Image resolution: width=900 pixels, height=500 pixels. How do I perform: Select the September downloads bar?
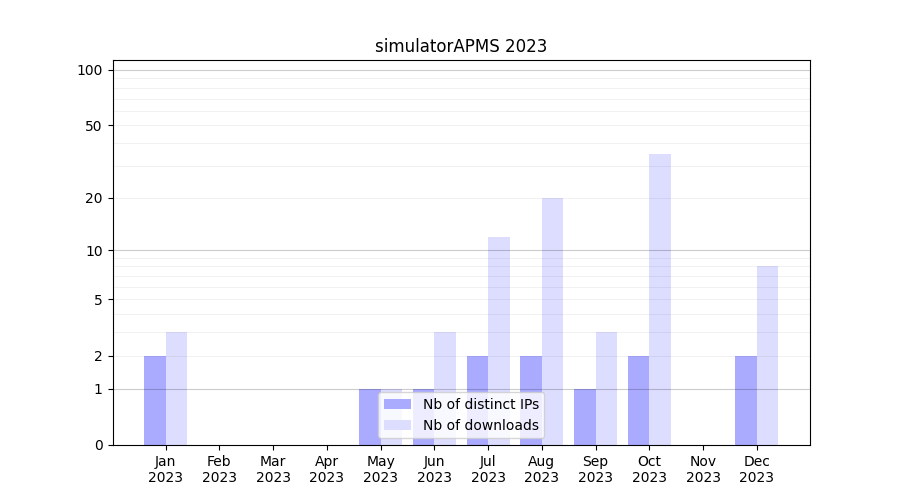click(606, 388)
